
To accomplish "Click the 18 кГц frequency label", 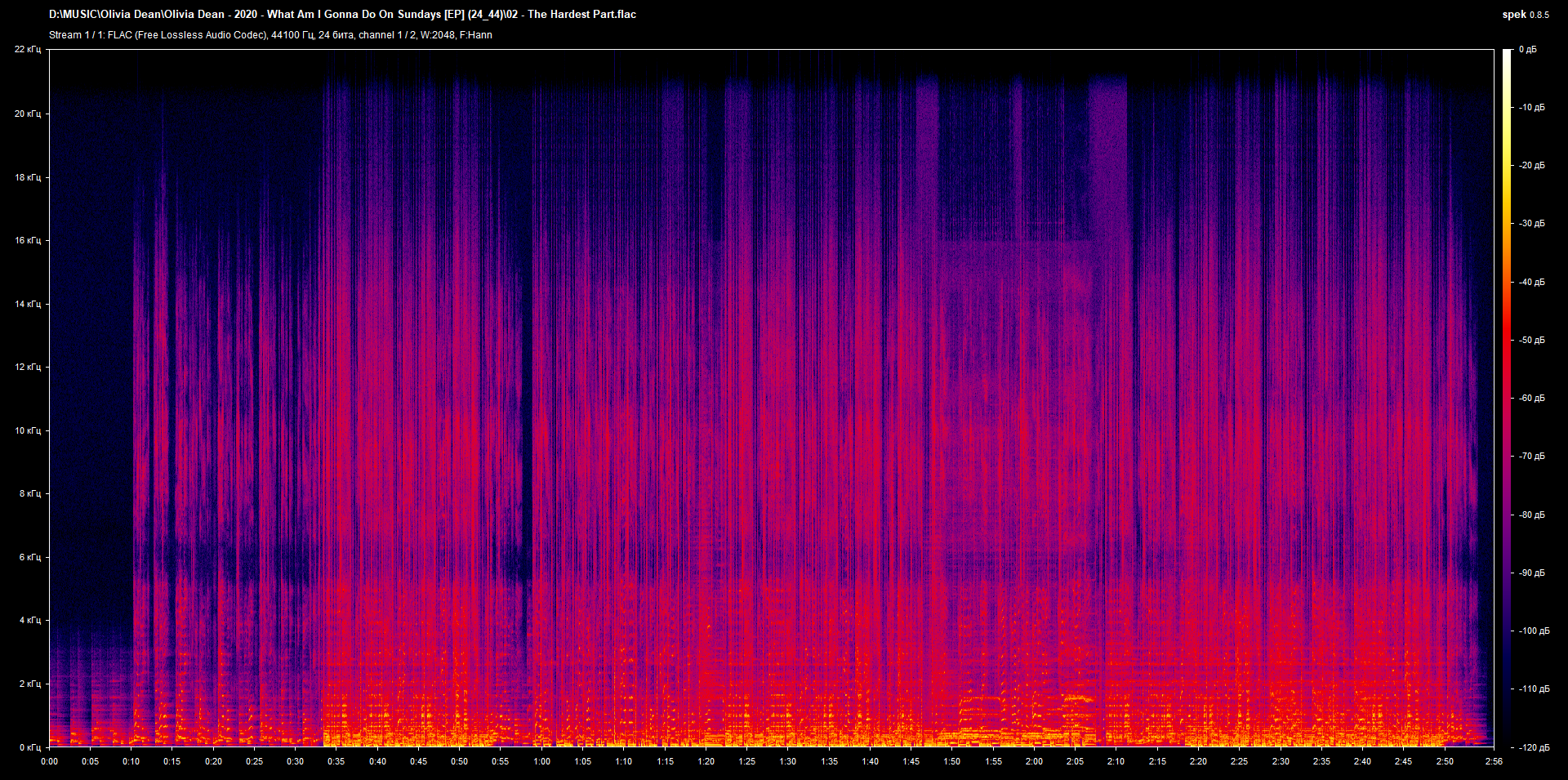I will [x=28, y=177].
